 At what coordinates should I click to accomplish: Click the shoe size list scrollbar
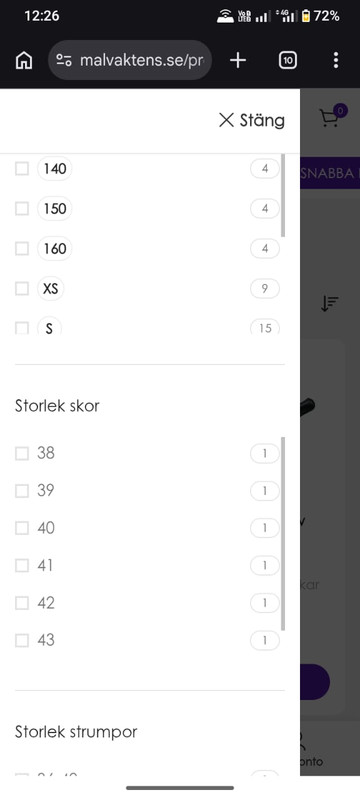pos(283,533)
